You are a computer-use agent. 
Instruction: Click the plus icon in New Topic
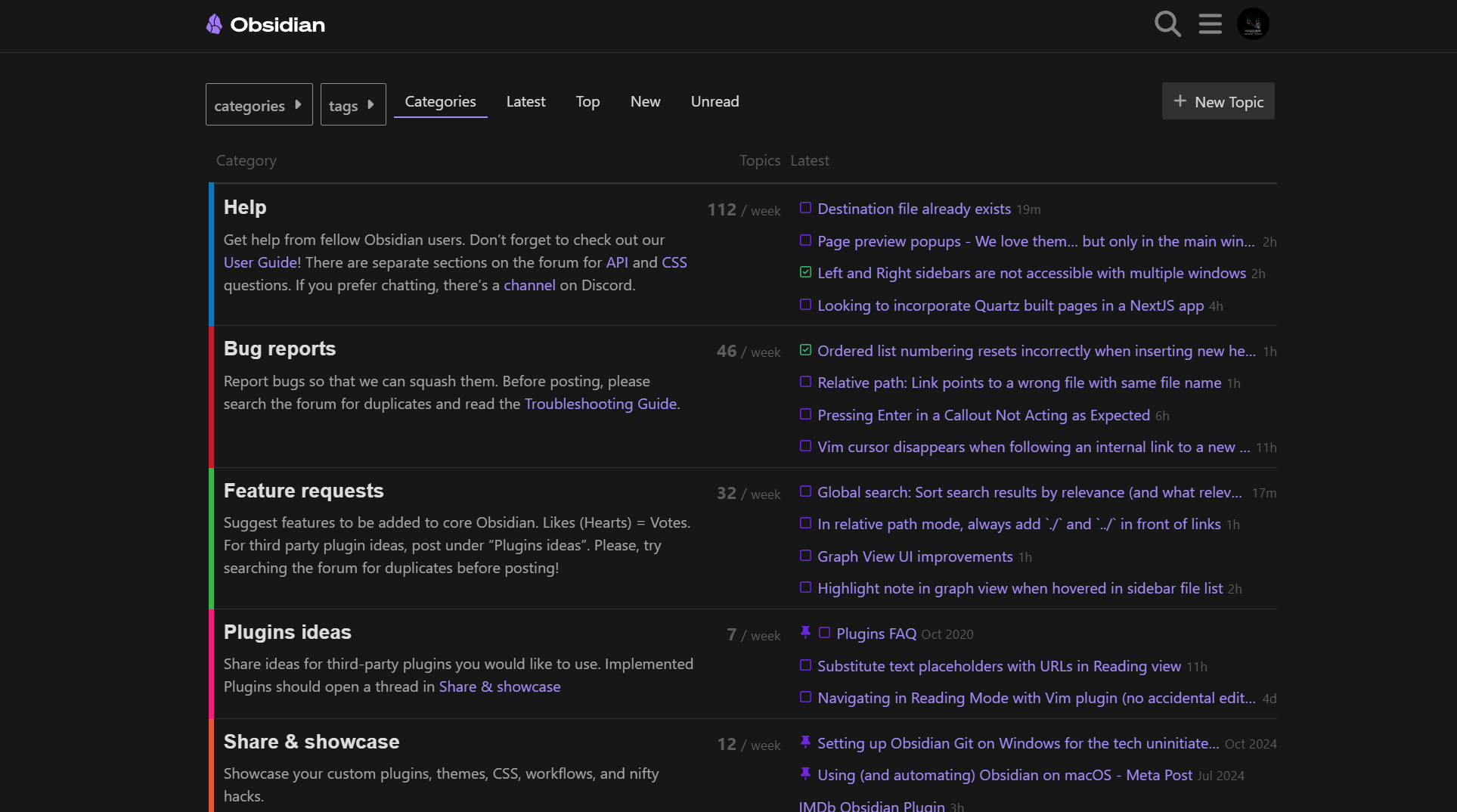(x=1180, y=101)
